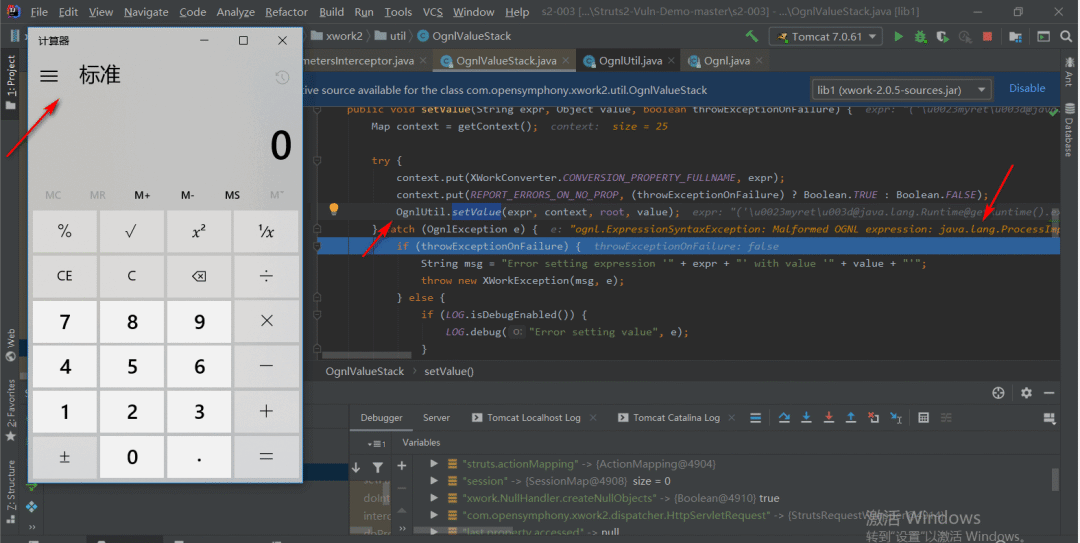
Task: Step Over in the debugger toolbar
Action: coord(784,418)
